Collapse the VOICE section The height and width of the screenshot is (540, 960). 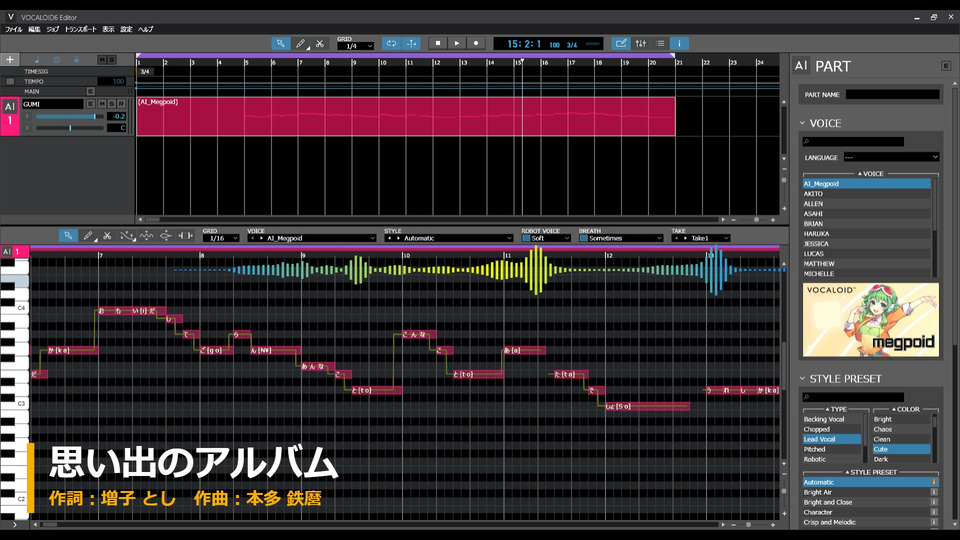coord(802,123)
